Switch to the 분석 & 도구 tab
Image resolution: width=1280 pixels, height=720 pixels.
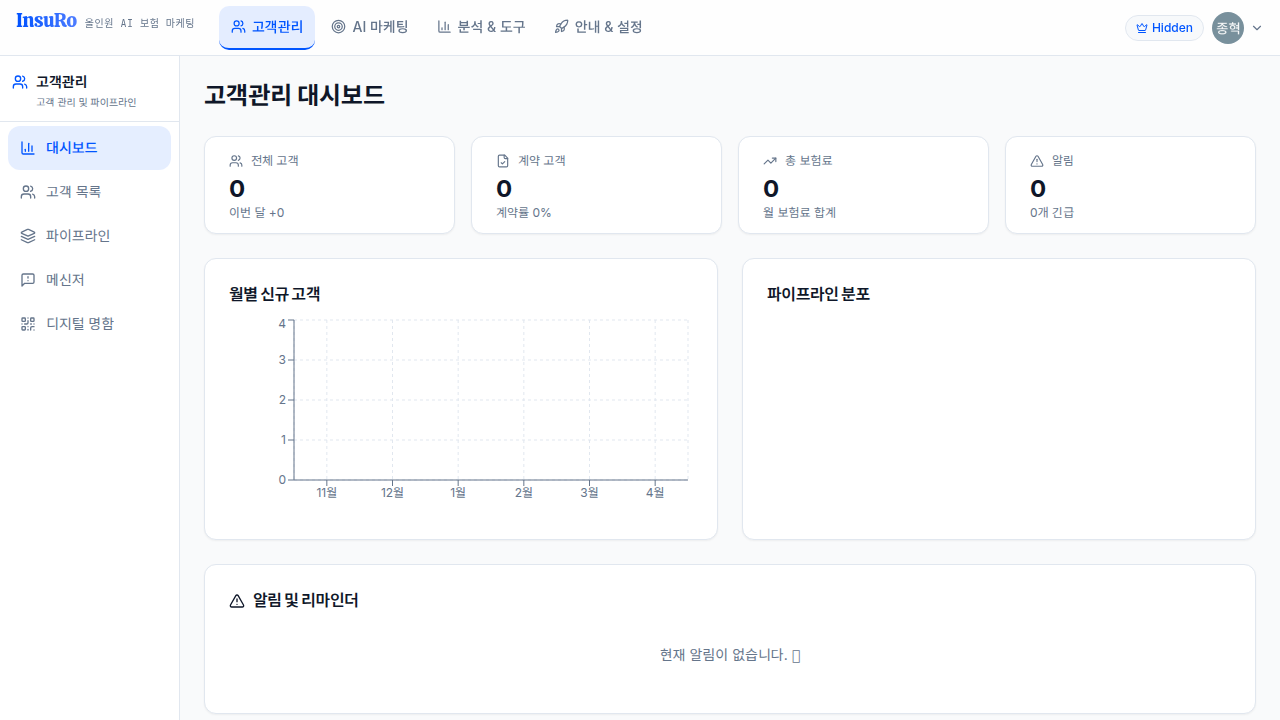coord(481,27)
